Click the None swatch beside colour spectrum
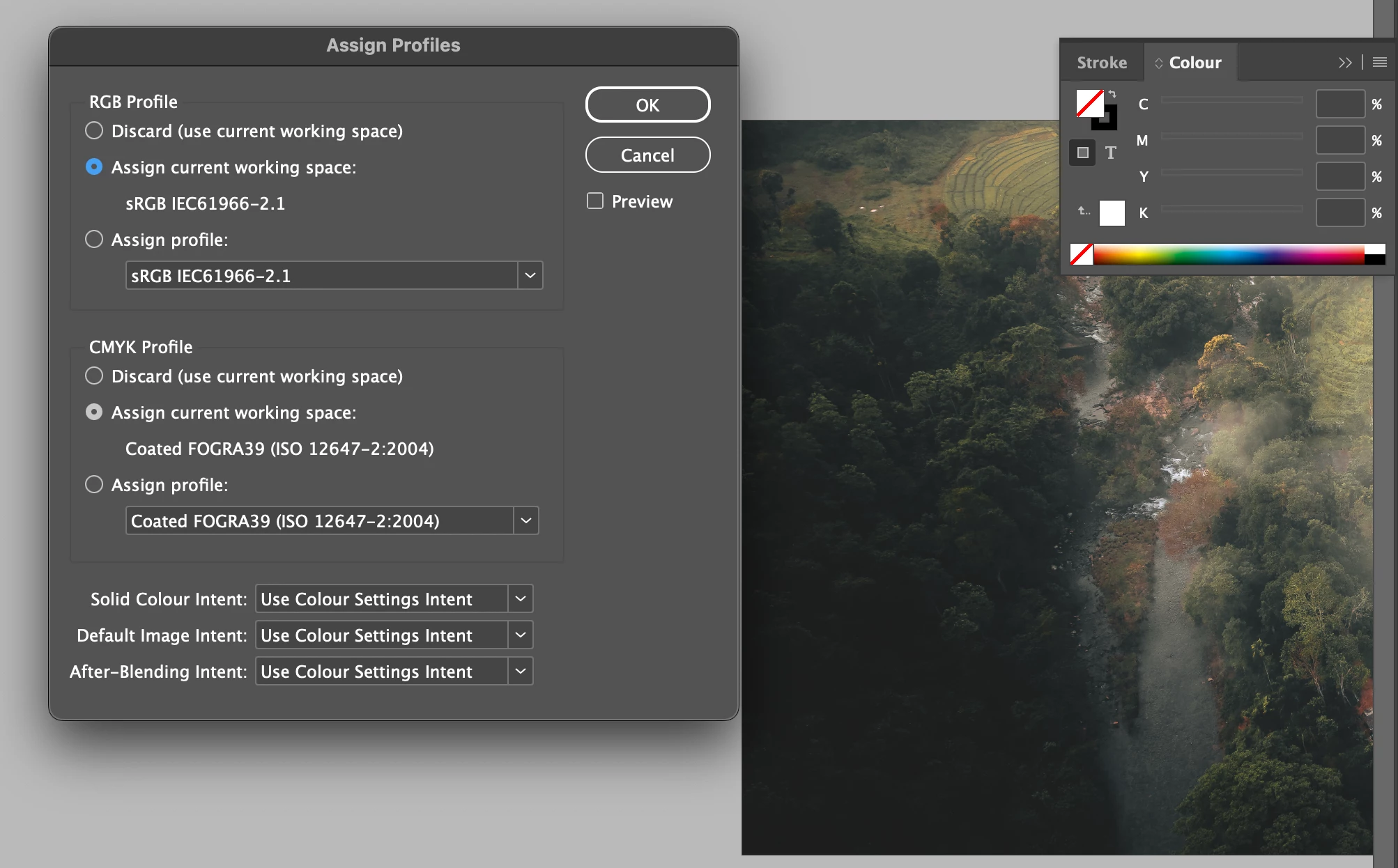The height and width of the screenshot is (868, 1398). (1081, 254)
